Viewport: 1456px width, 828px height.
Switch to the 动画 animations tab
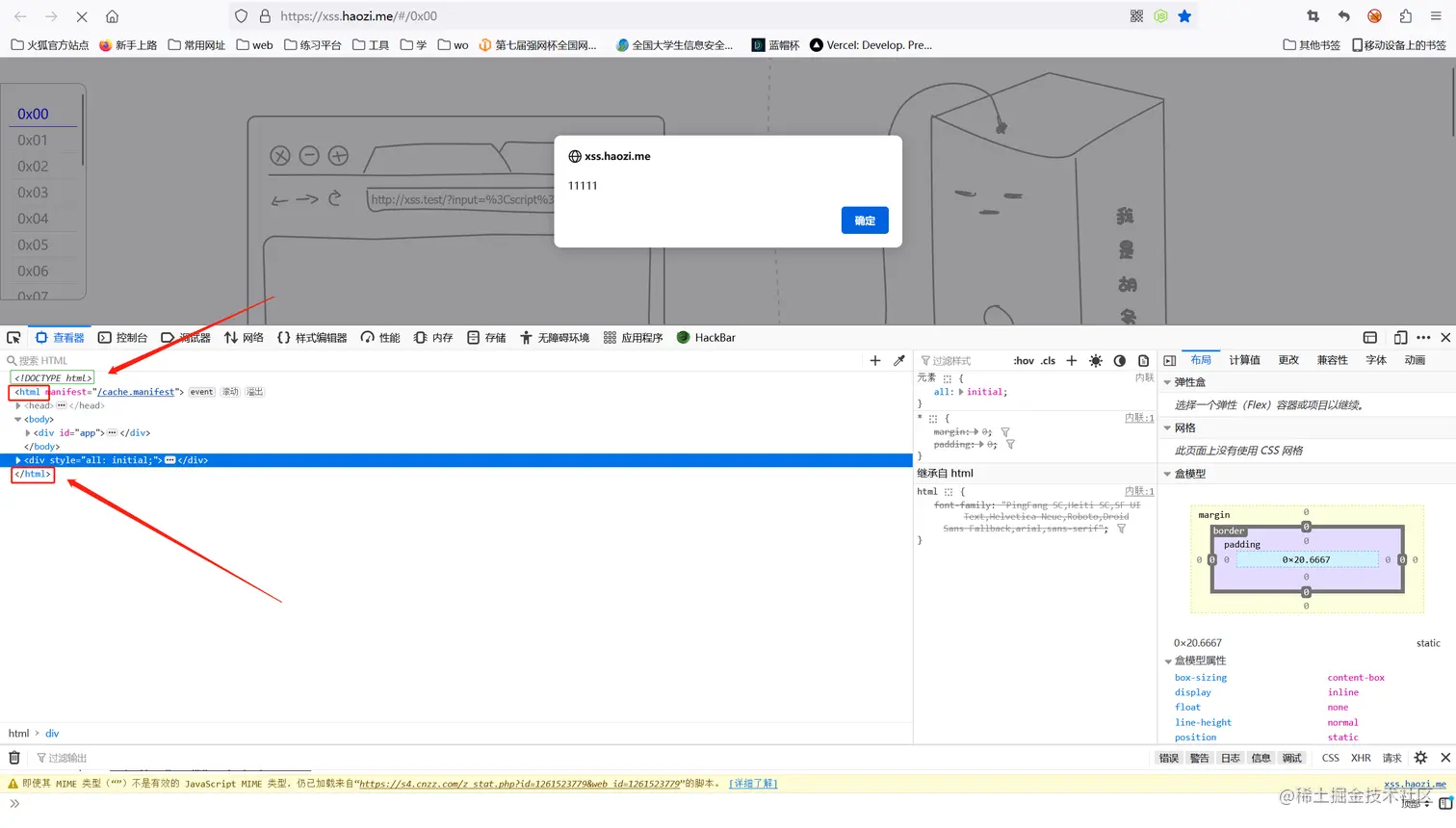(x=1415, y=360)
